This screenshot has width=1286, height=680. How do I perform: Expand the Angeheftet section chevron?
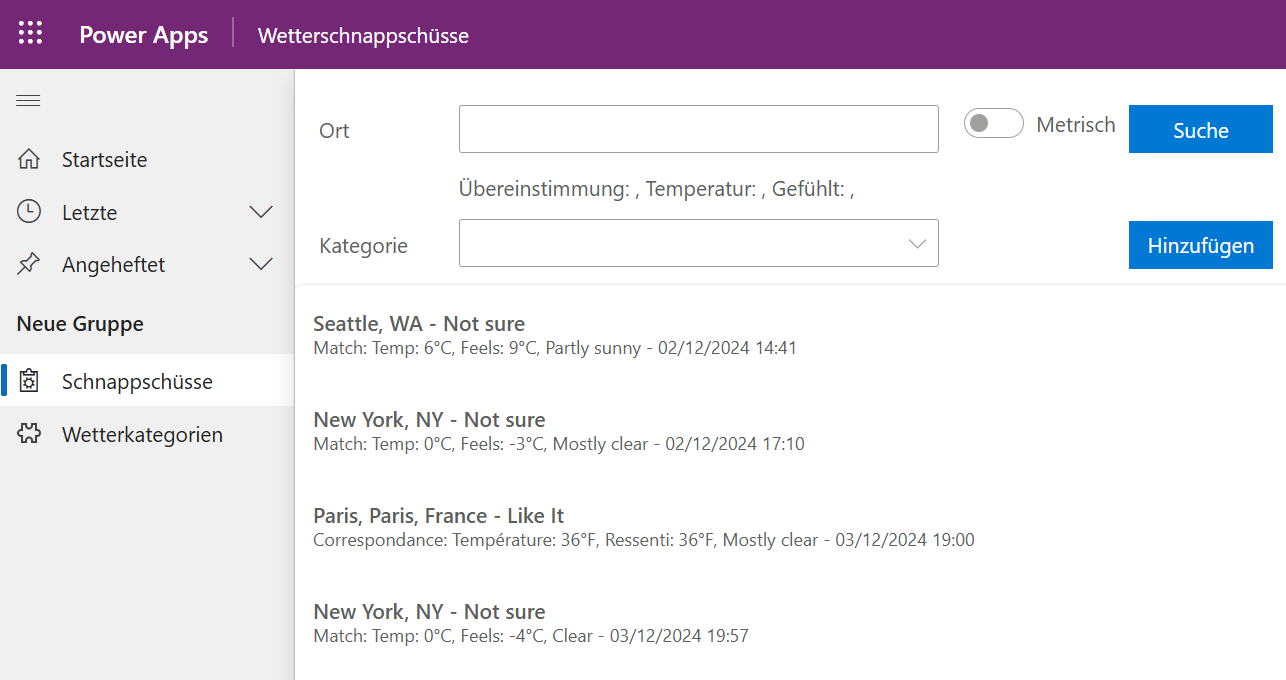(x=261, y=265)
